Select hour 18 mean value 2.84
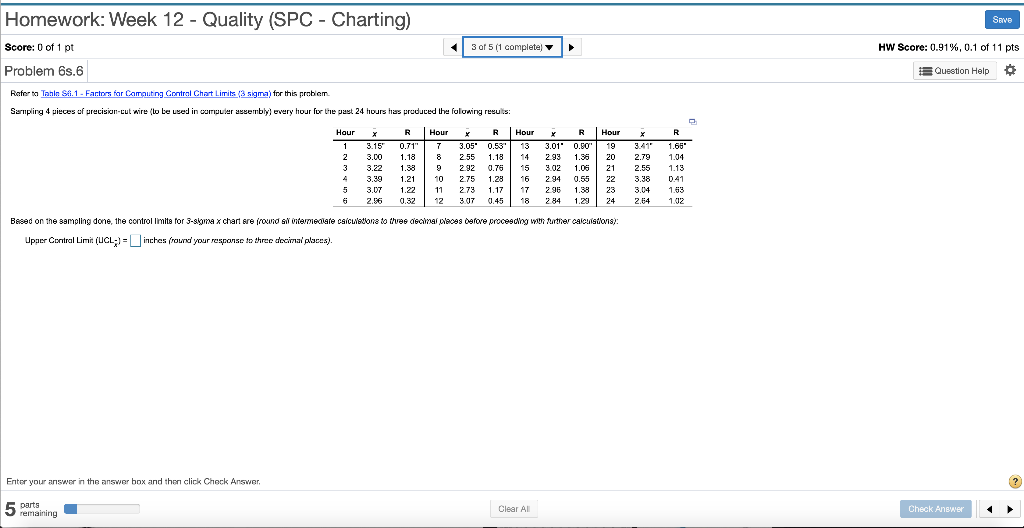This screenshot has width=1024, height=528. 553,201
